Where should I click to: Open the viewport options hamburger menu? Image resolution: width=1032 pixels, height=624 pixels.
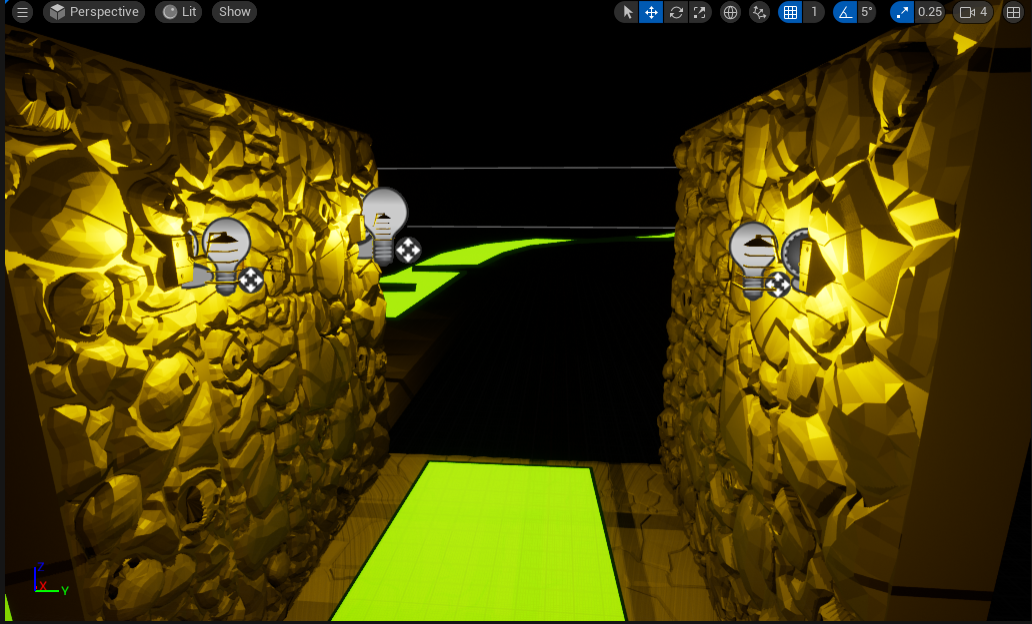(22, 12)
